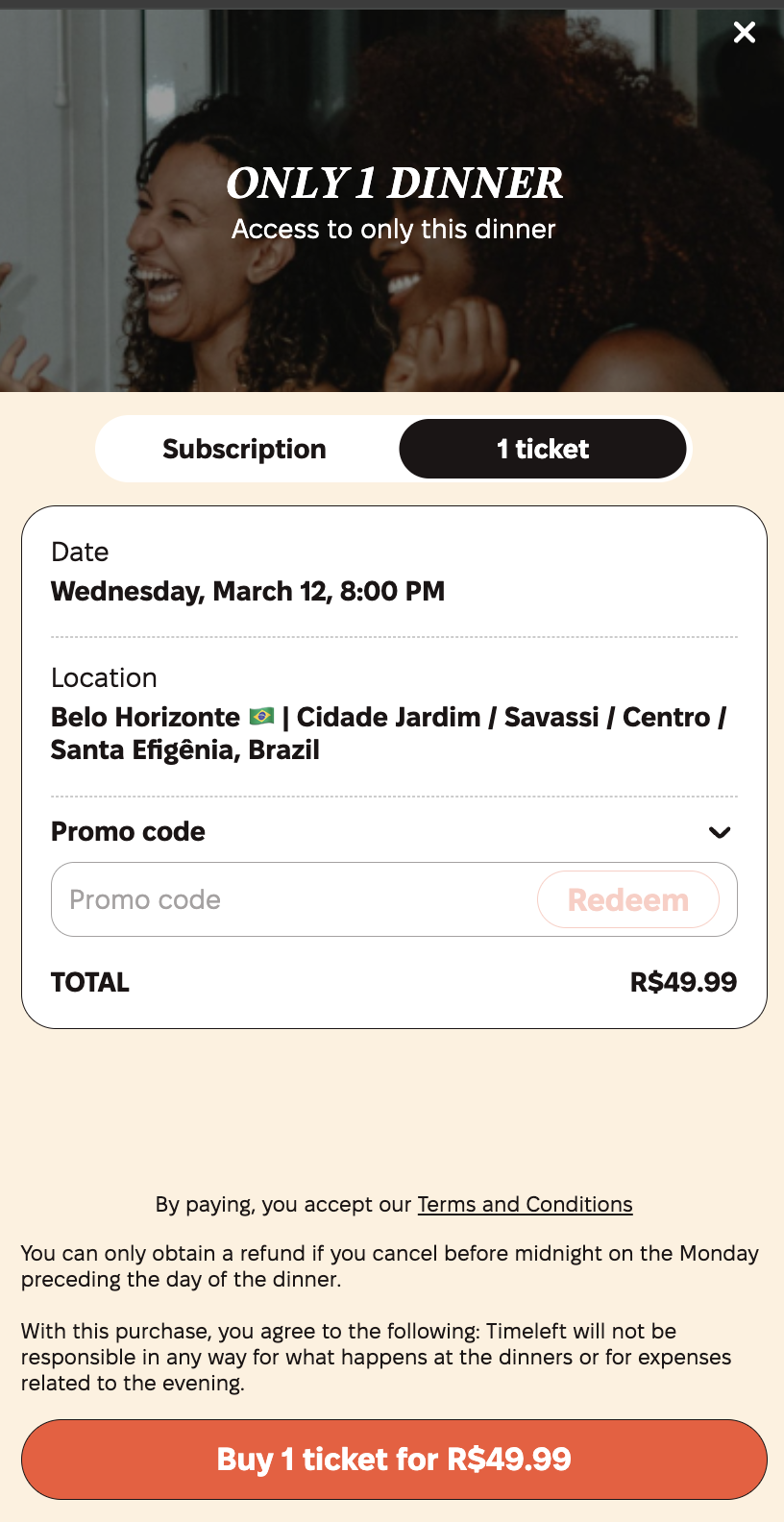Switch to the Subscription tab
The image size is (784, 1522).
coord(245,449)
